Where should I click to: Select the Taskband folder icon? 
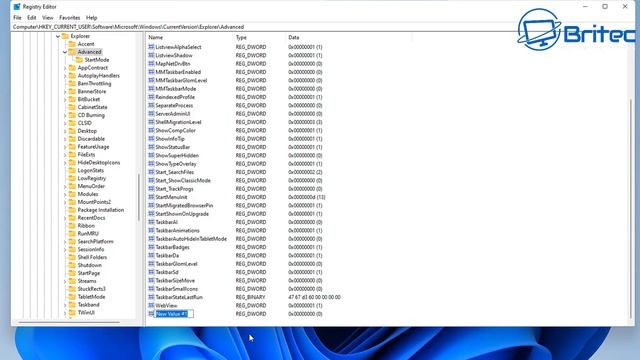click(x=72, y=305)
